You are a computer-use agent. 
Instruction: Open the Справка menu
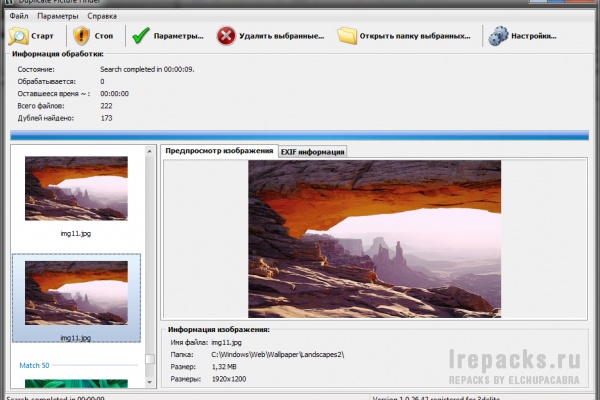pyautogui.click(x=102, y=16)
